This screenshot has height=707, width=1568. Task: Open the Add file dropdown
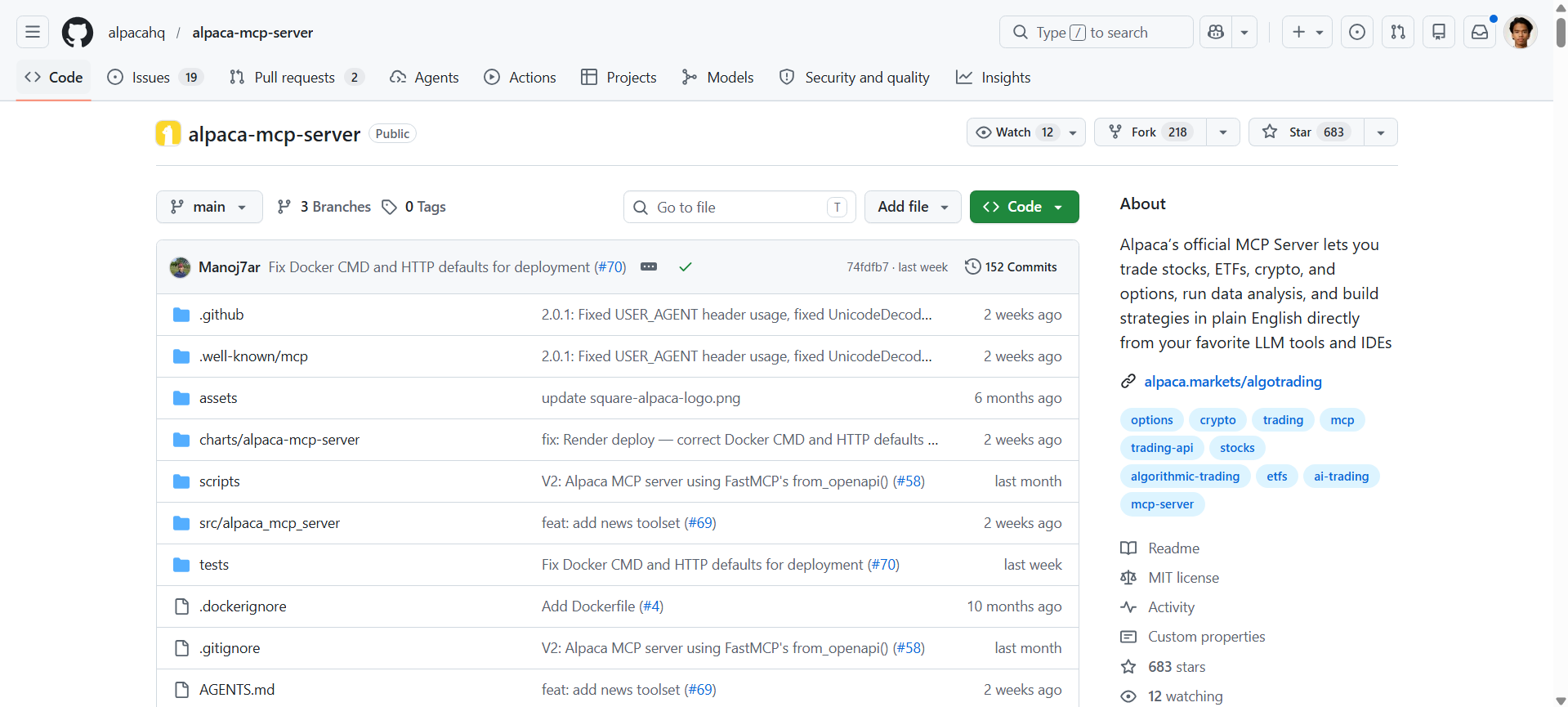point(913,207)
